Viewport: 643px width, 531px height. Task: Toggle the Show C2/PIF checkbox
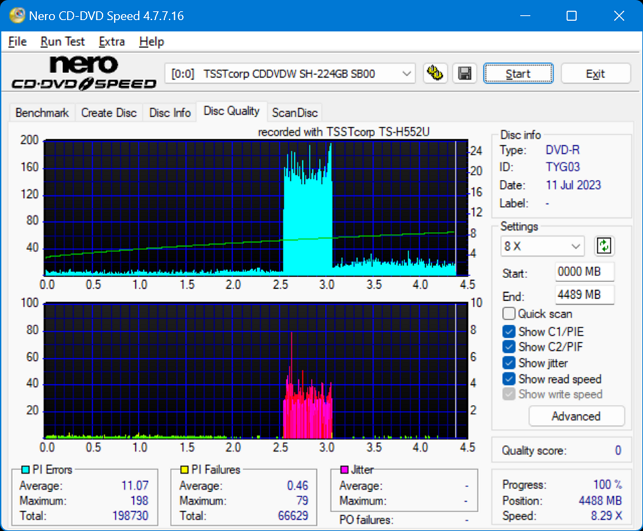point(508,347)
